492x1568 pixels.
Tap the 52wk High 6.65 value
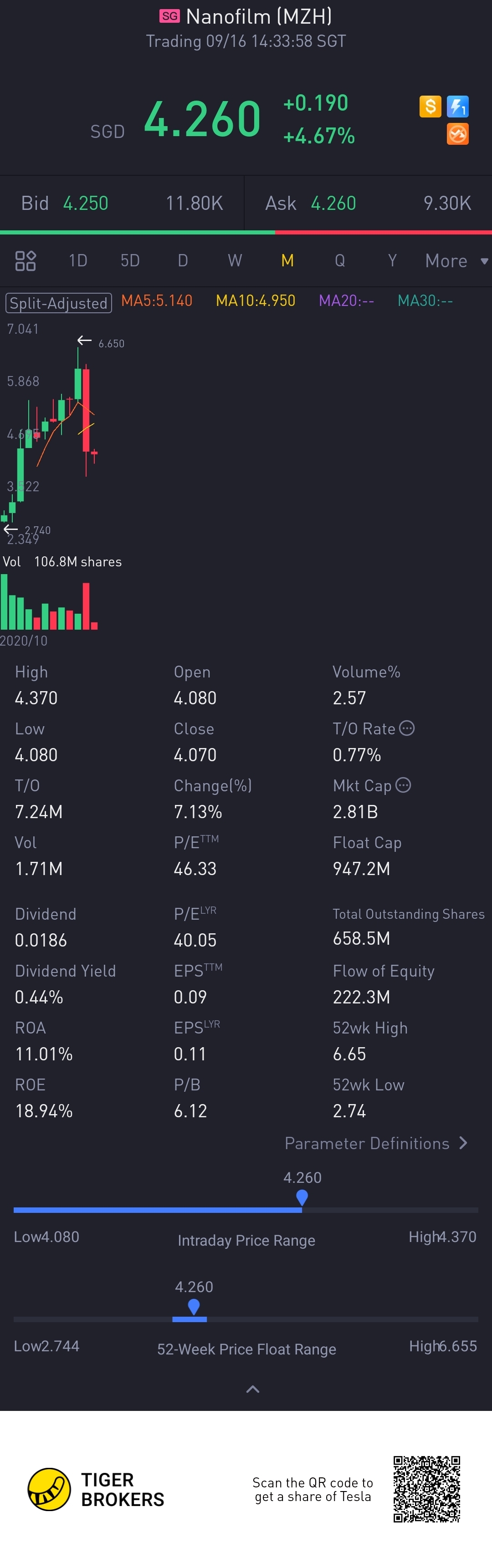(x=349, y=1054)
